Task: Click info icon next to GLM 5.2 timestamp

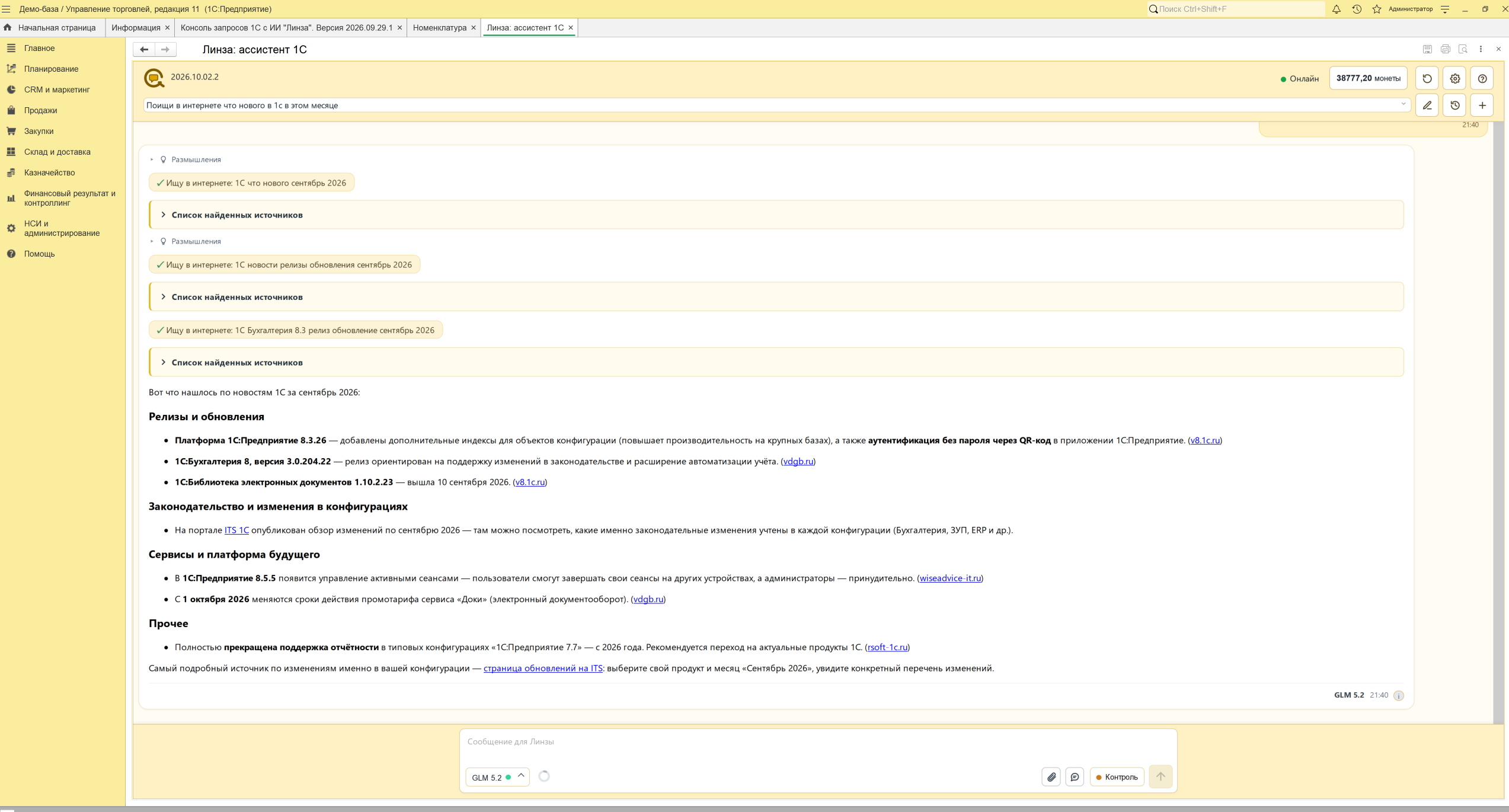Action: coord(1399,695)
